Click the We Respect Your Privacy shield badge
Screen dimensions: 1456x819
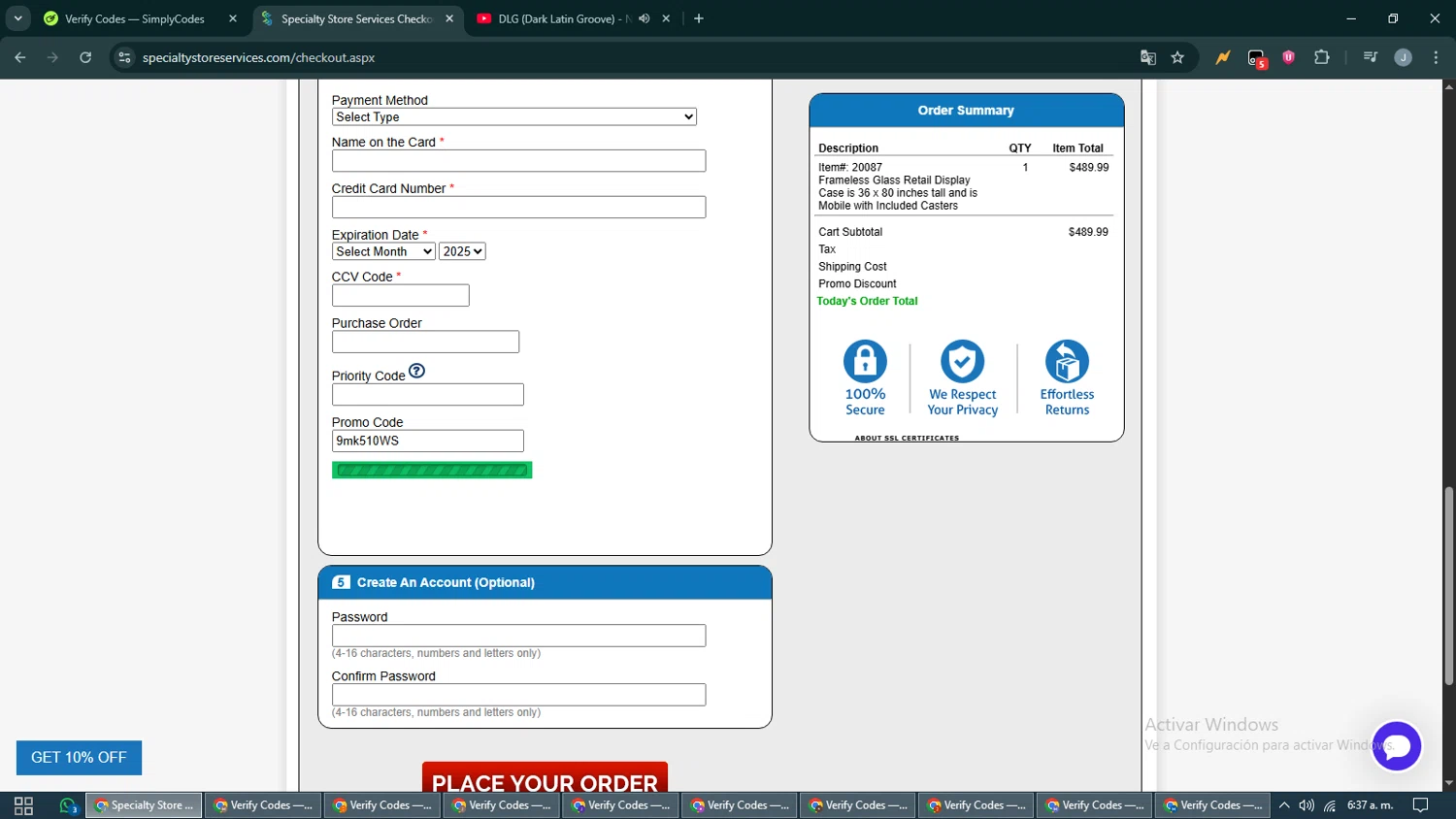click(x=962, y=378)
